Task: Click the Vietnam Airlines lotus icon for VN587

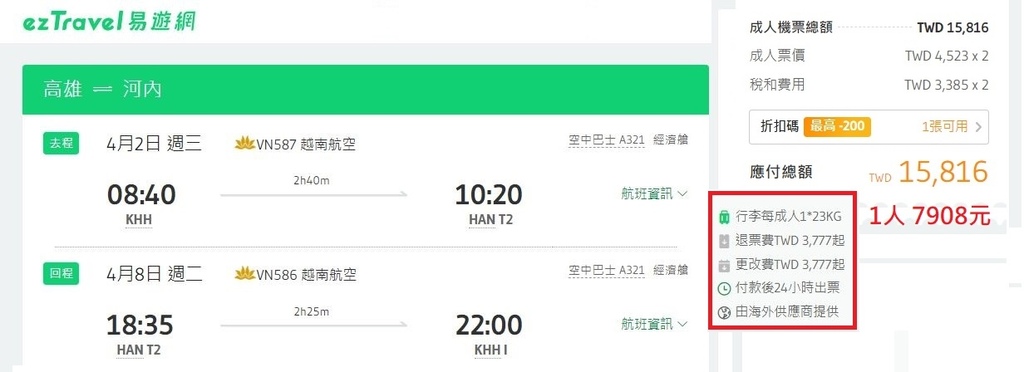Action: coord(245,144)
